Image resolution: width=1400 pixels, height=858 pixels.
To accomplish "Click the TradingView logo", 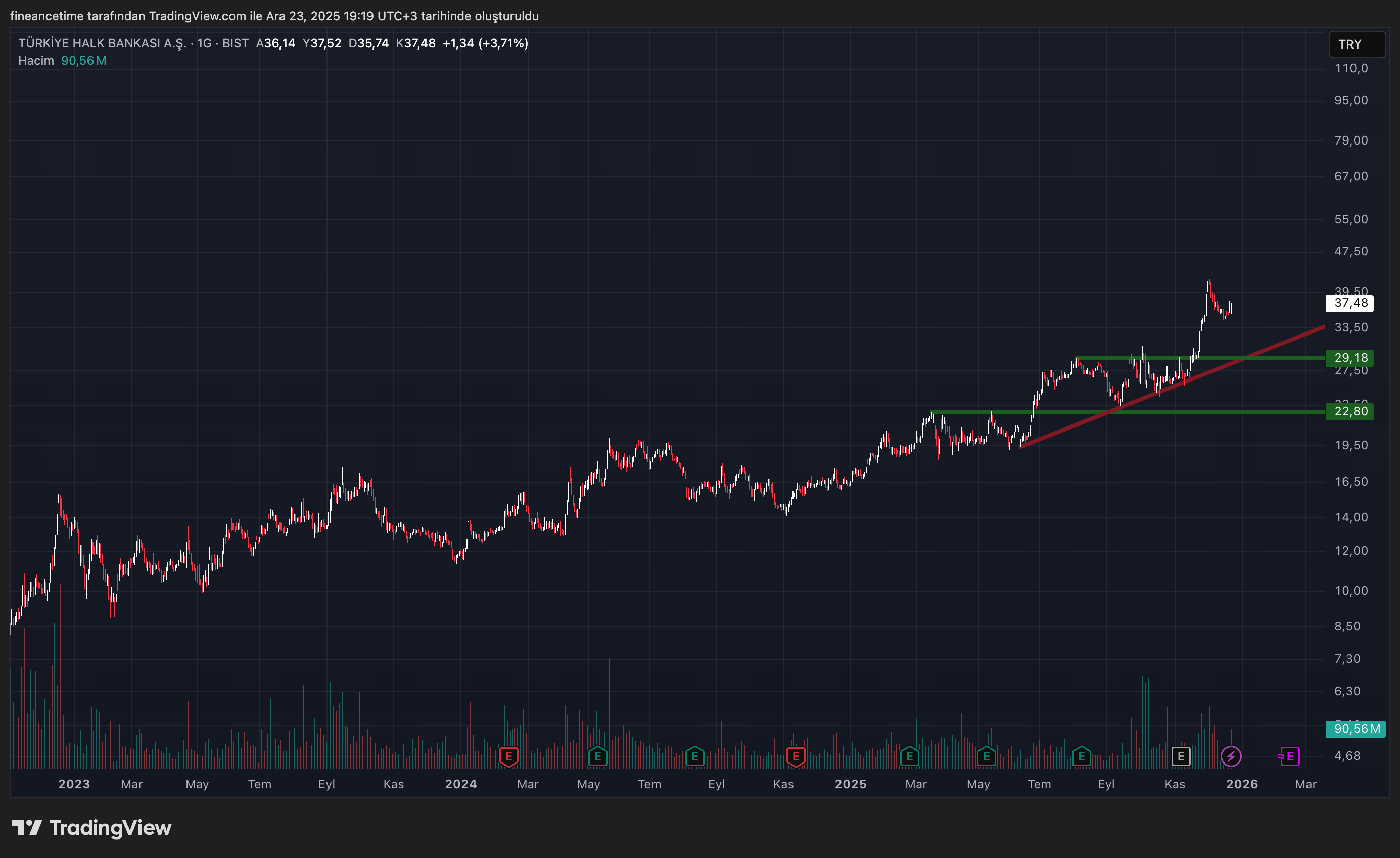I will click(x=92, y=827).
